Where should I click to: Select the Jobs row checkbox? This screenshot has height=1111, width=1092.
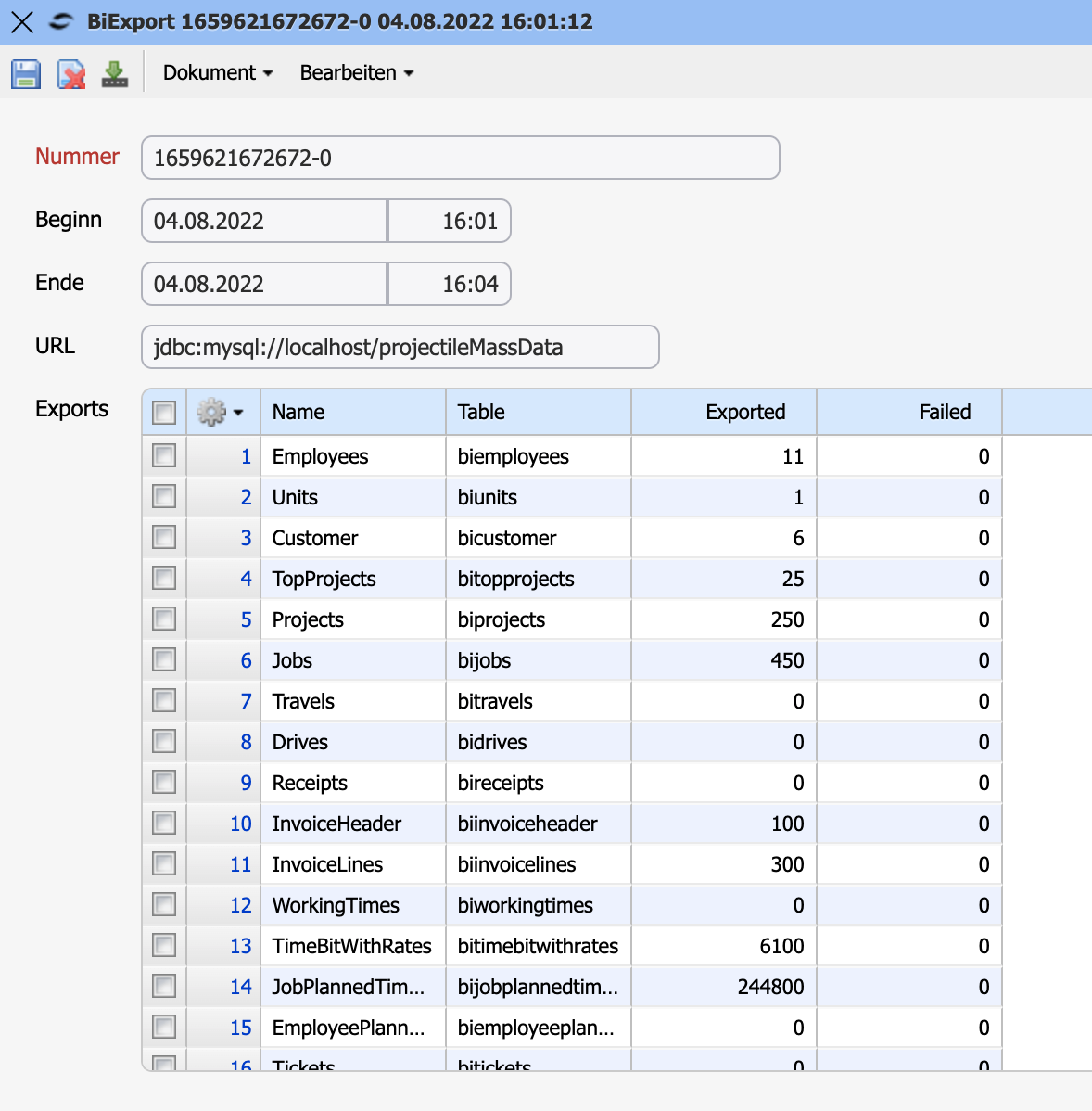(x=164, y=660)
